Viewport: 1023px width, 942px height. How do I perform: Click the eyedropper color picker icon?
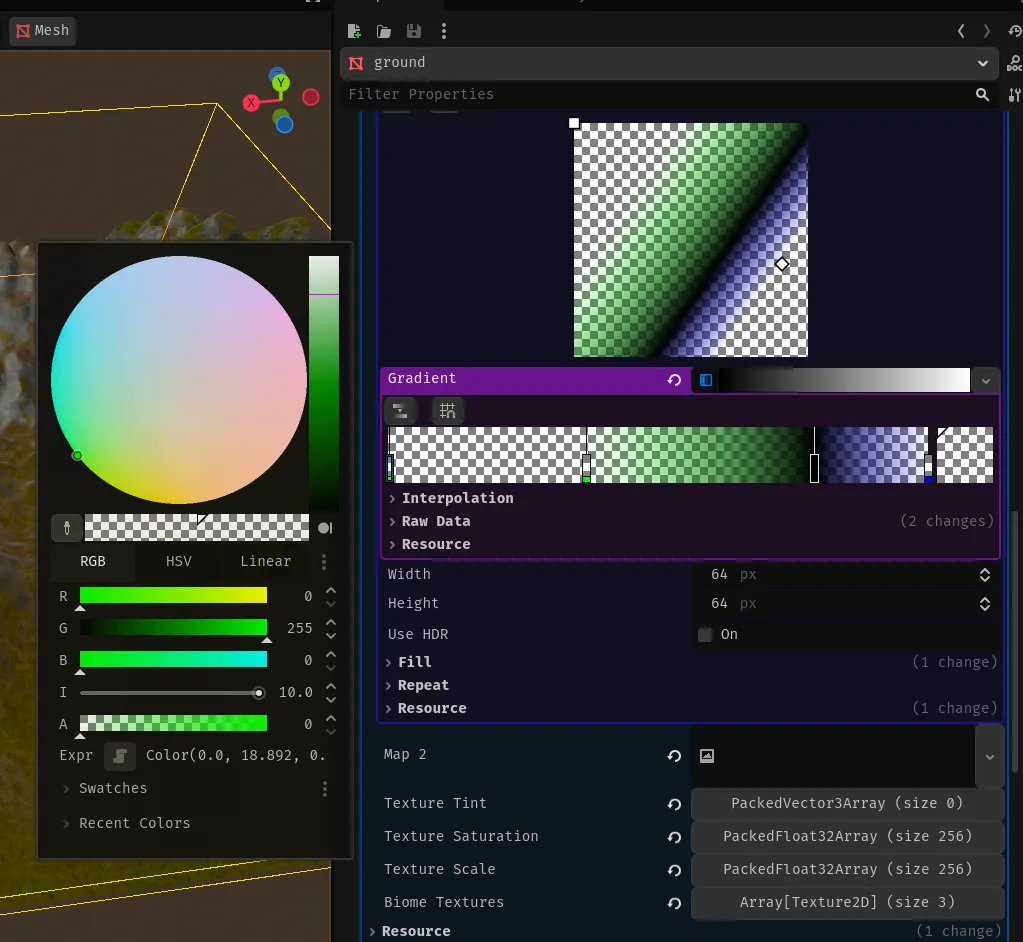67,527
